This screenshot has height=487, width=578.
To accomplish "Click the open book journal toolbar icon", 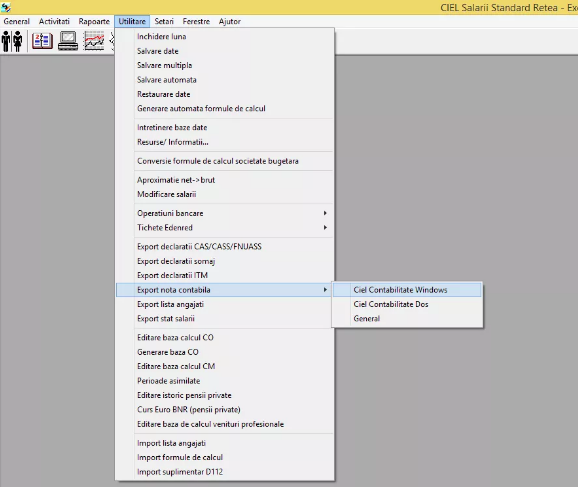I will [42, 41].
